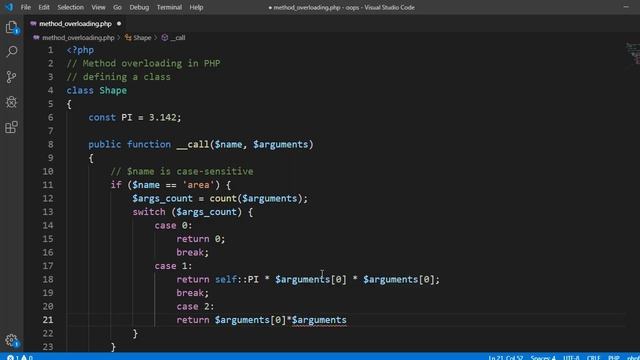
Task: Click the '__call' function name on line 8
Action: [193, 144]
